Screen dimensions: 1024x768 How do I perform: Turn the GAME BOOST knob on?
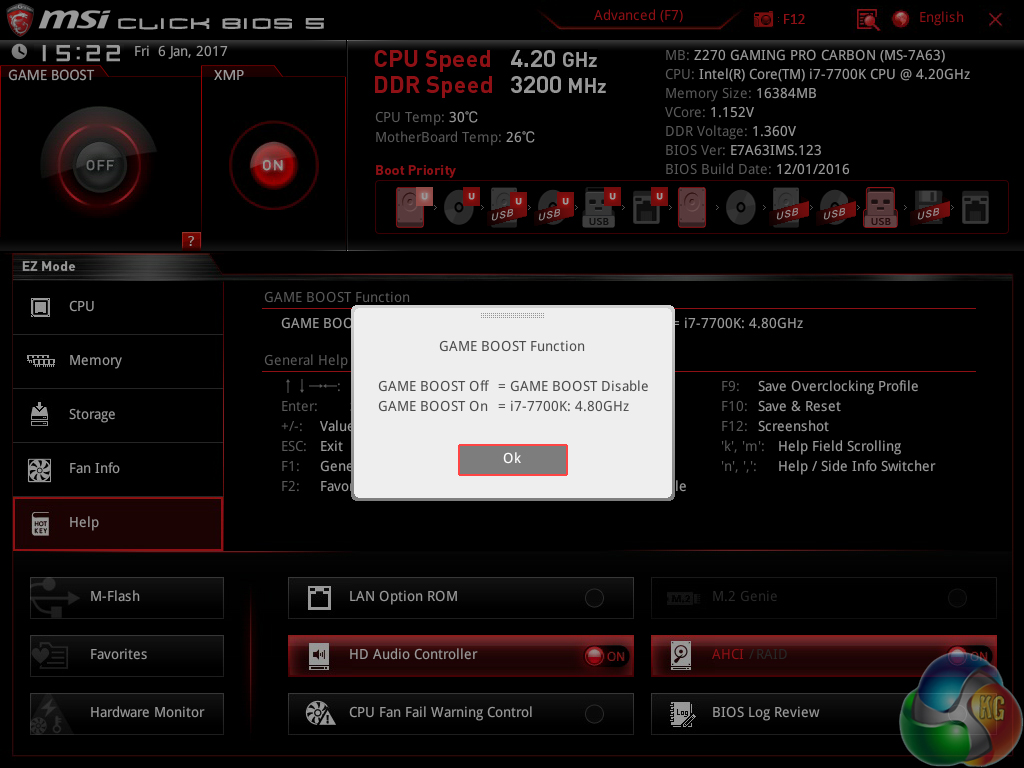point(99,165)
